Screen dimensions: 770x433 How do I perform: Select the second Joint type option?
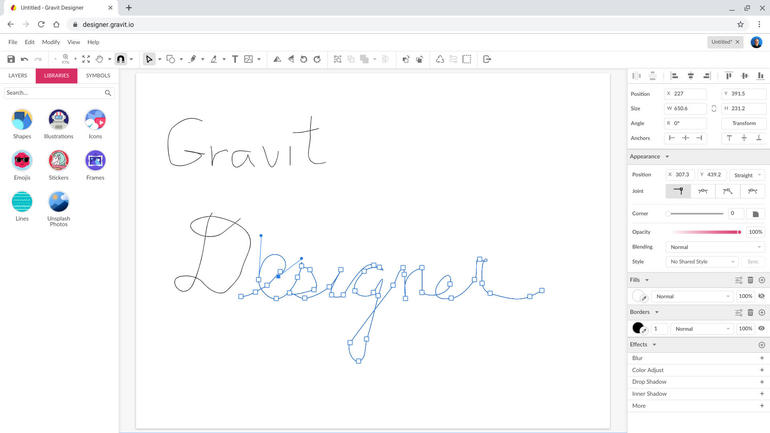point(703,191)
